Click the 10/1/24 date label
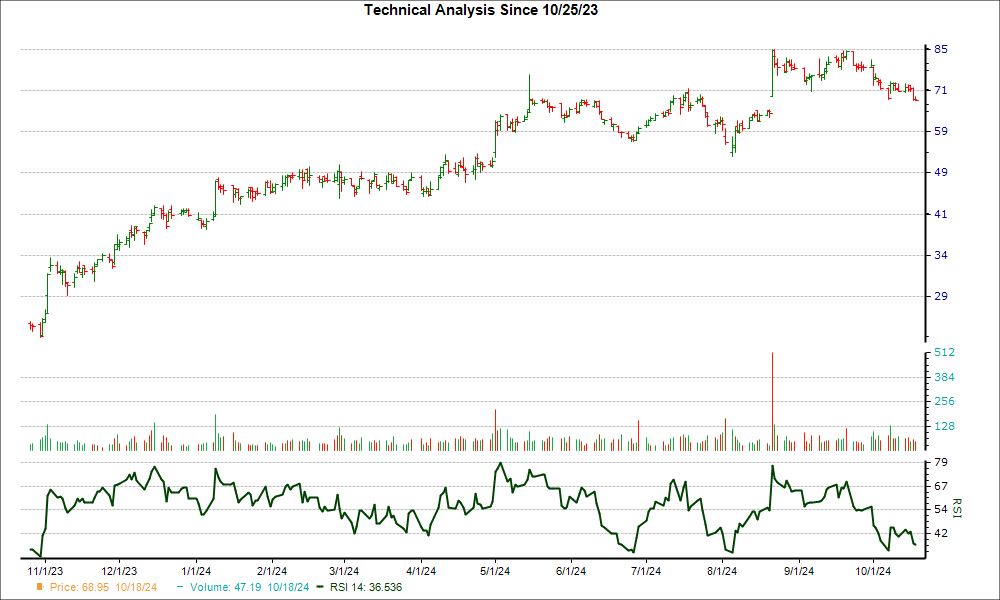The width and height of the screenshot is (1000, 600). click(x=873, y=571)
